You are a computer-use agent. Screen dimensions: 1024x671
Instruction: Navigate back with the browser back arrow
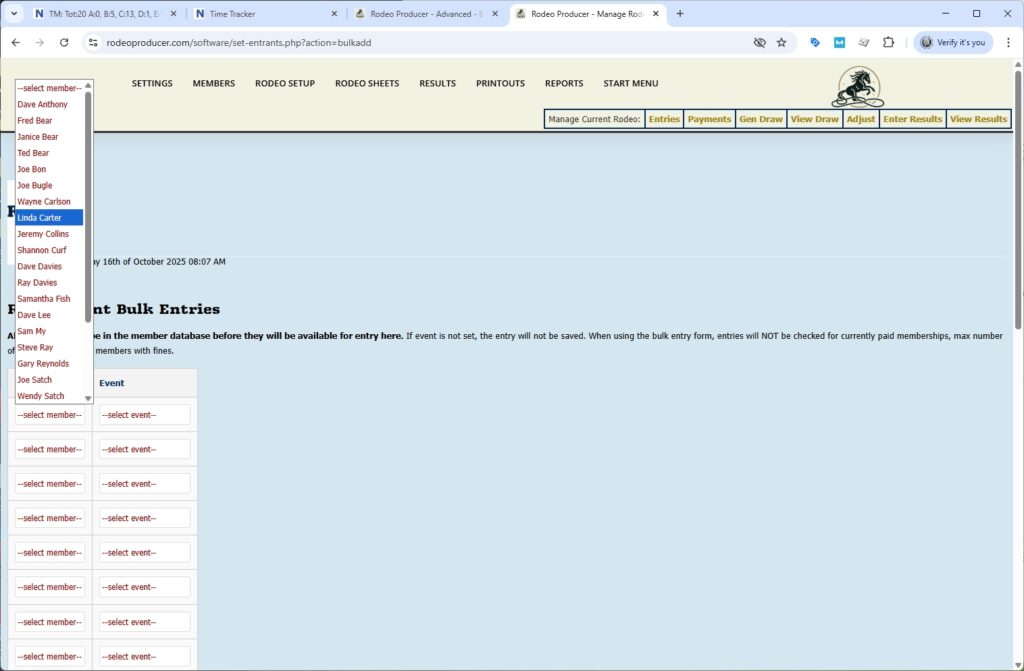[16, 42]
